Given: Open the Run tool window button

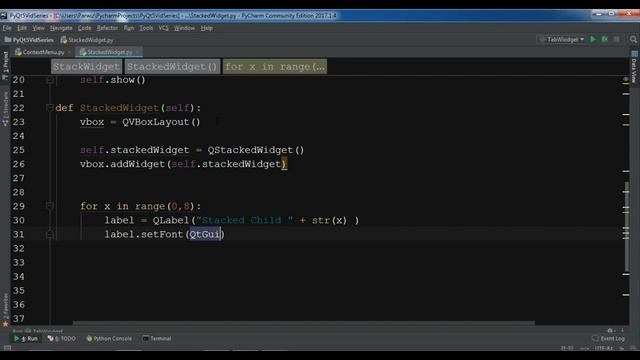Looking at the screenshot, I should click(26, 339).
